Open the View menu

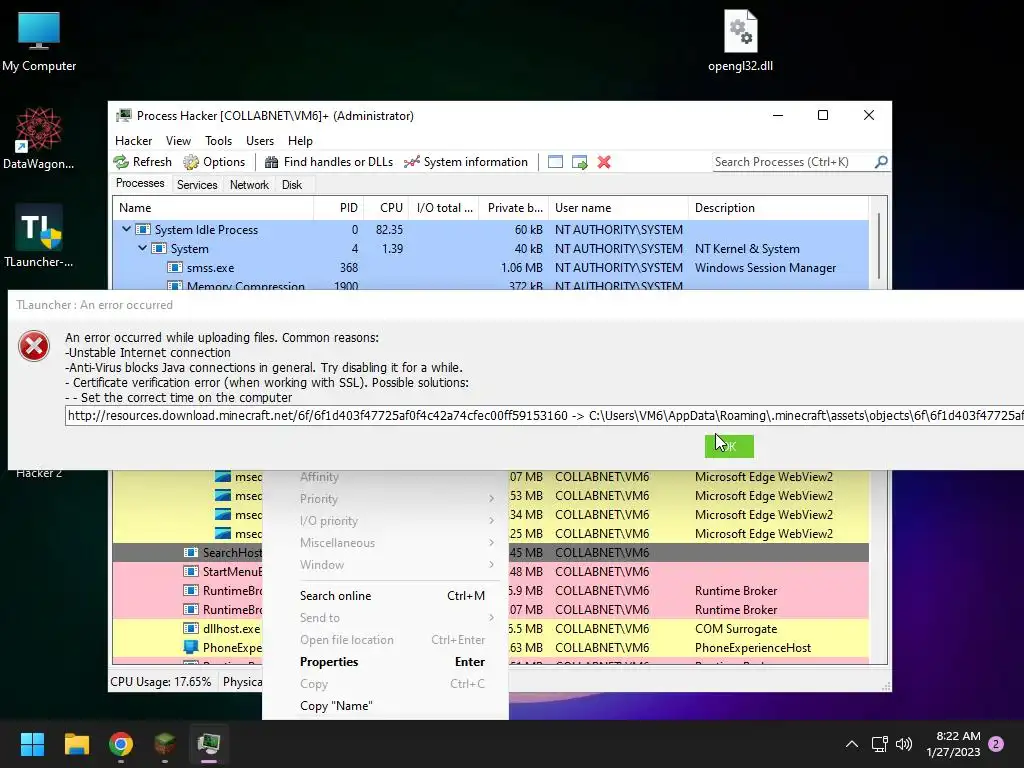coord(178,141)
